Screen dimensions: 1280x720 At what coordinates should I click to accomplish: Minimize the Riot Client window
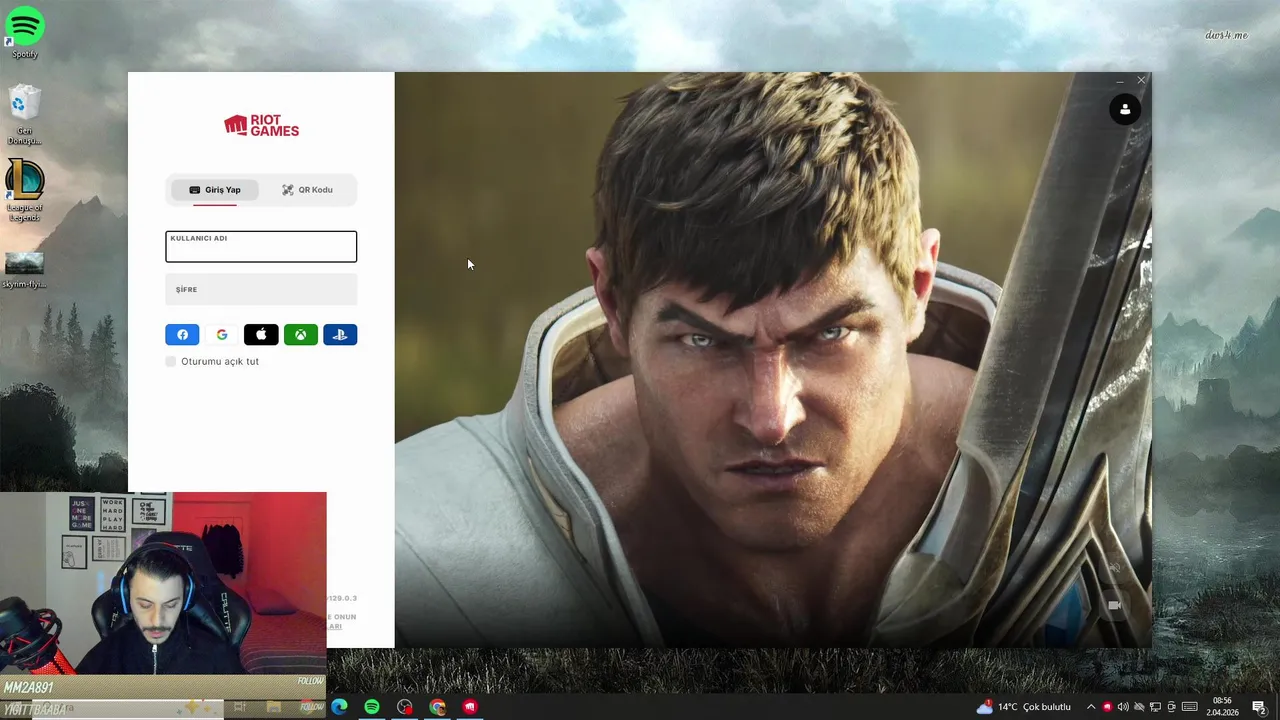(x=1119, y=80)
